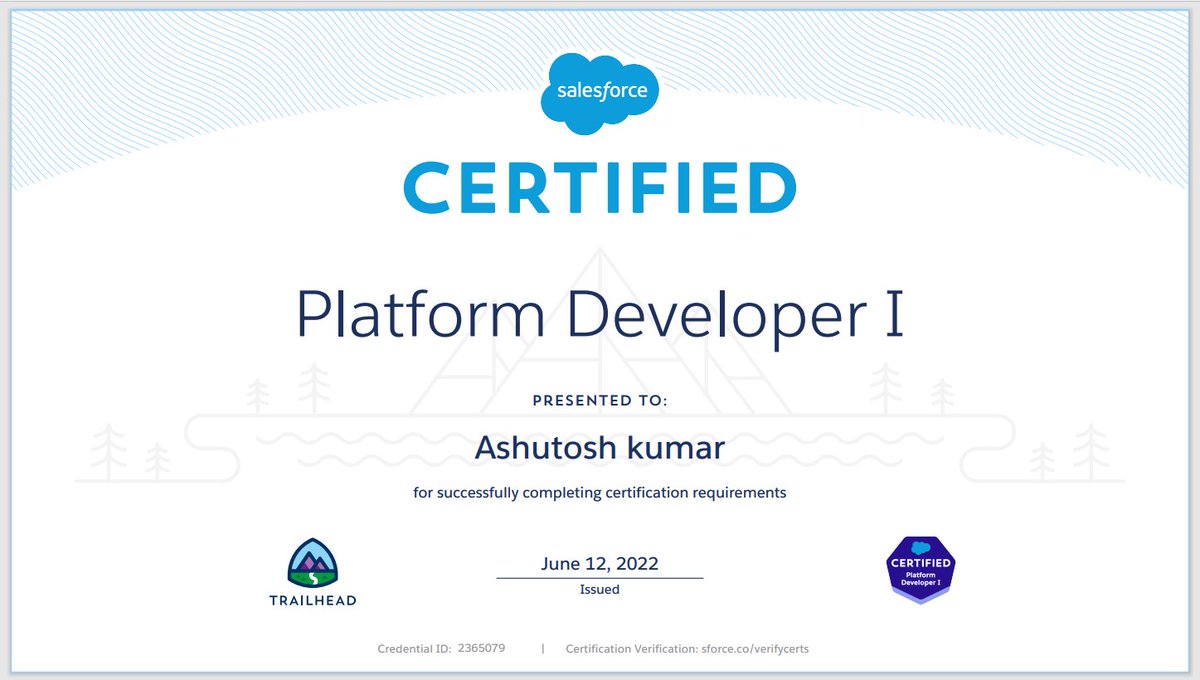Click the Credential ID label
1200x680 pixels.
(x=413, y=649)
